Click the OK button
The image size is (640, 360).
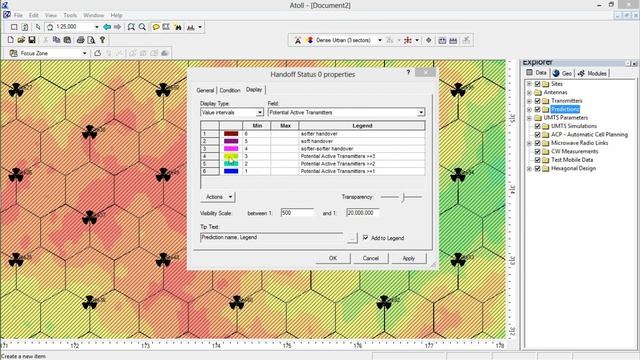coord(333,258)
